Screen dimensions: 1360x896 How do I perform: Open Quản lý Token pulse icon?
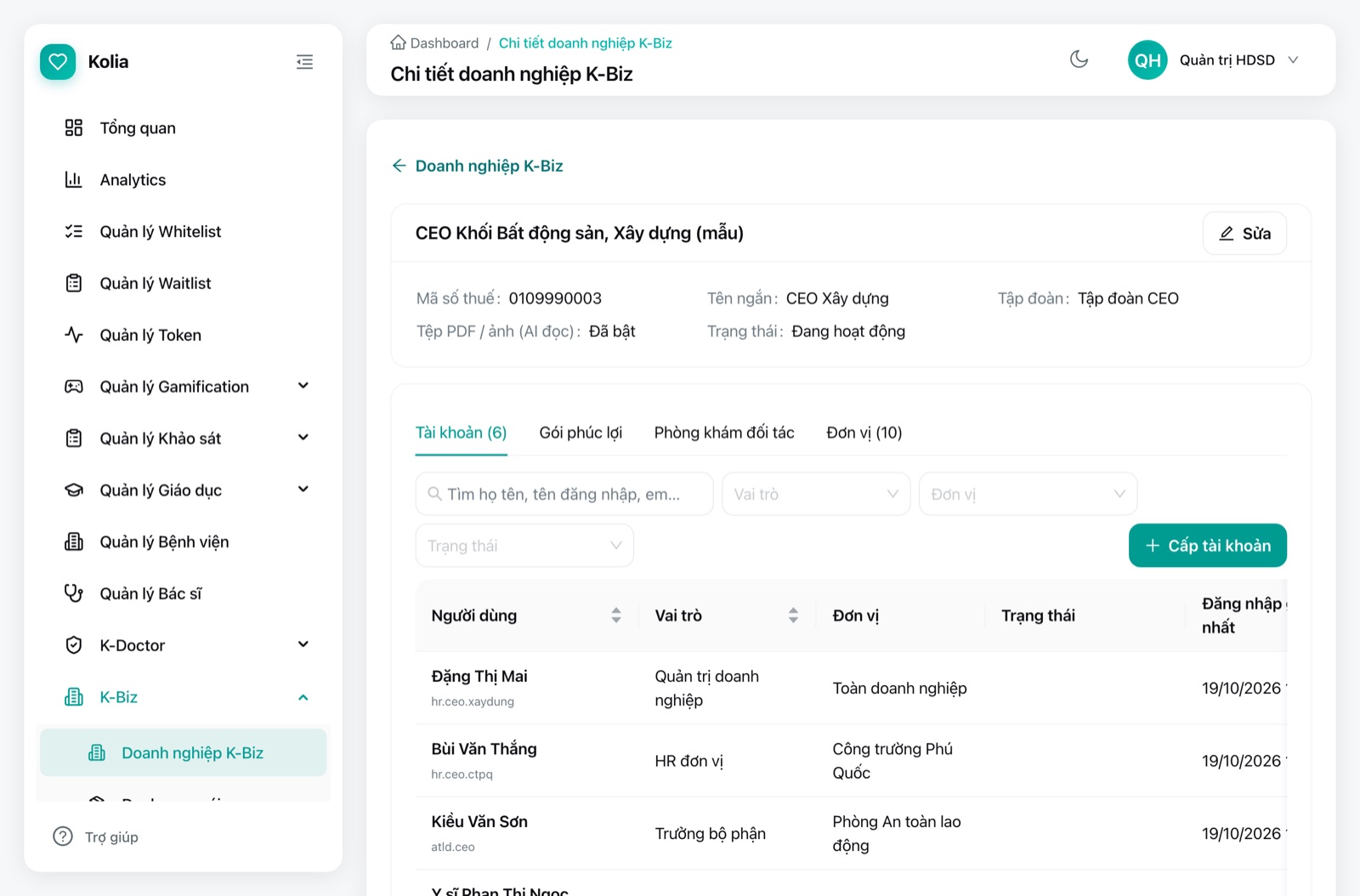tap(74, 335)
